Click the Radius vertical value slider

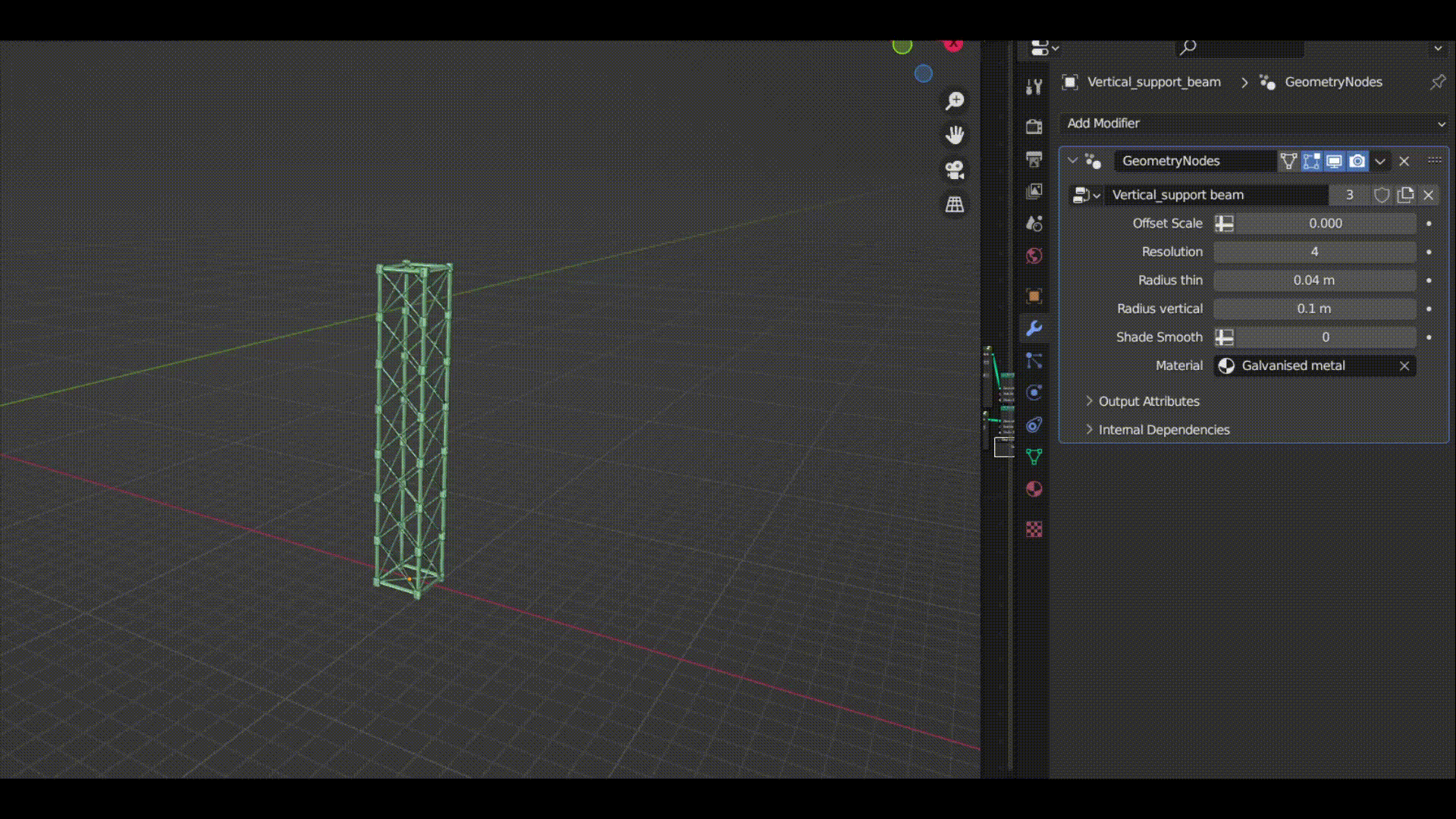pos(1314,309)
